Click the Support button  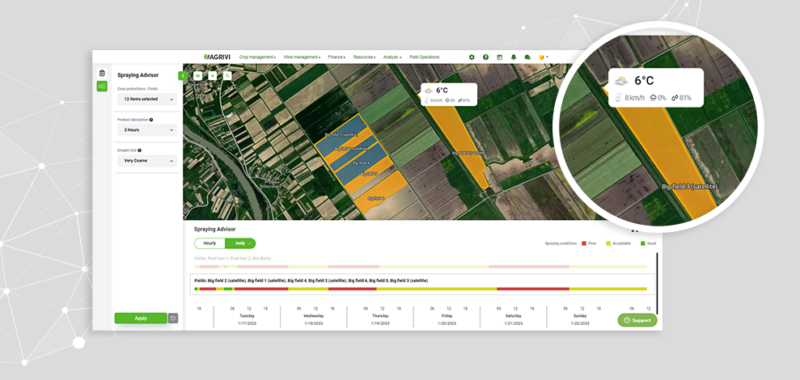(637, 320)
